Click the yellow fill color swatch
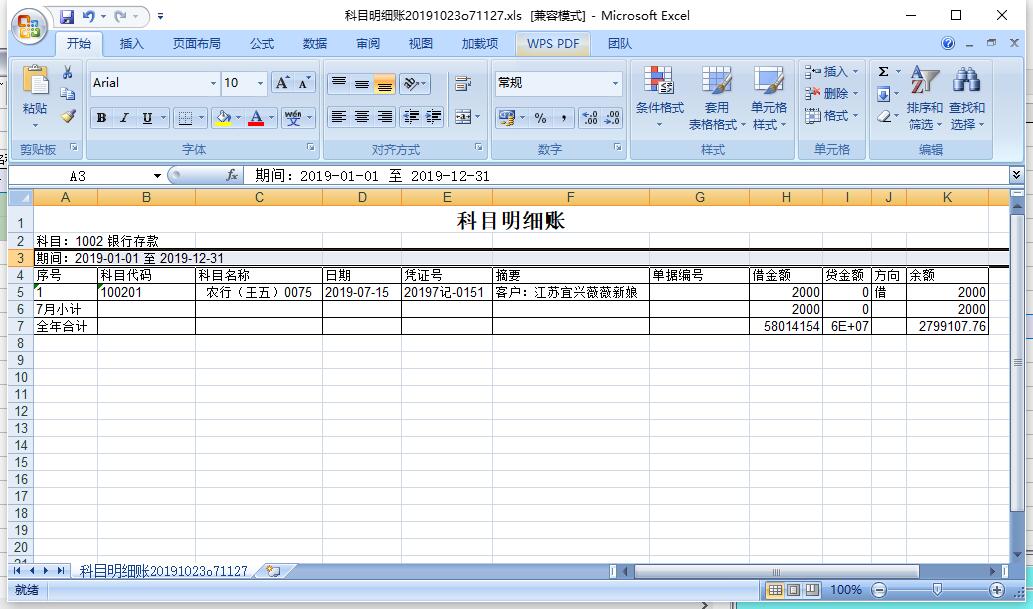Viewport: 1033px width, 609px height. point(222,118)
